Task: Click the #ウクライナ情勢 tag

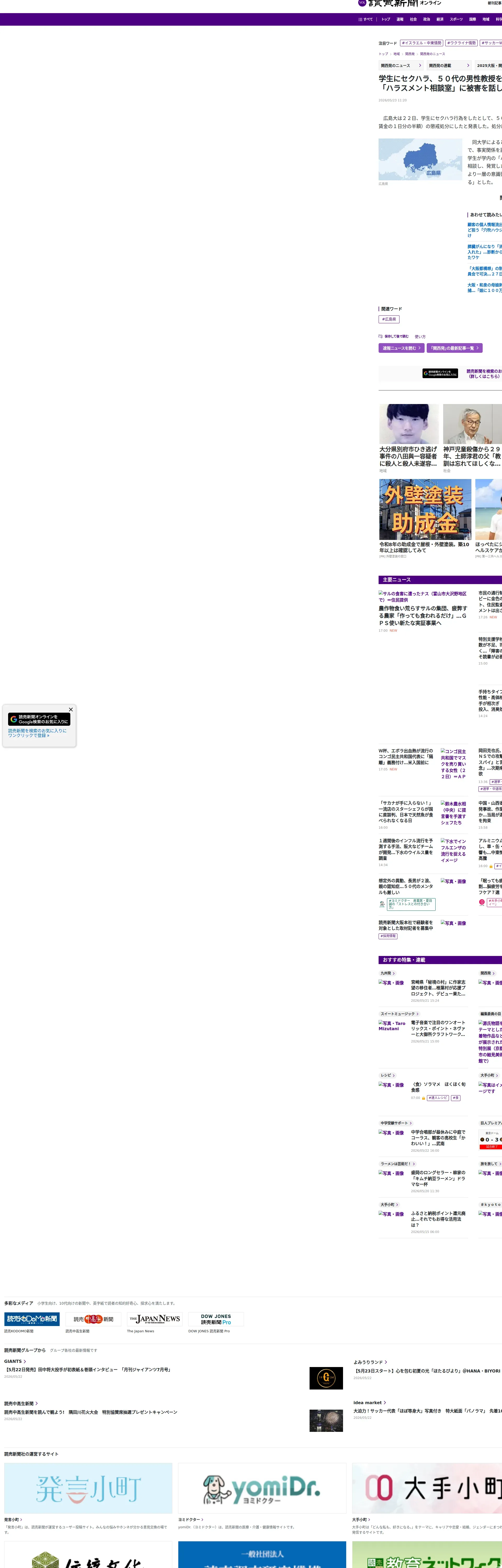Action: pos(462,43)
